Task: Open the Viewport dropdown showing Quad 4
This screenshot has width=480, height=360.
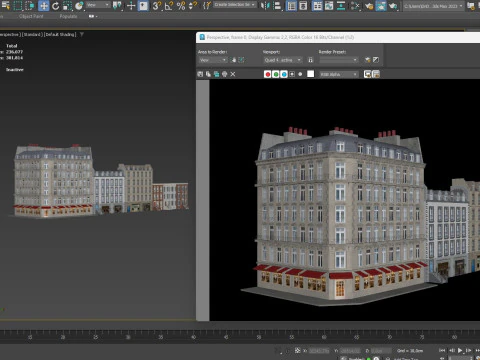Action: pos(282,60)
